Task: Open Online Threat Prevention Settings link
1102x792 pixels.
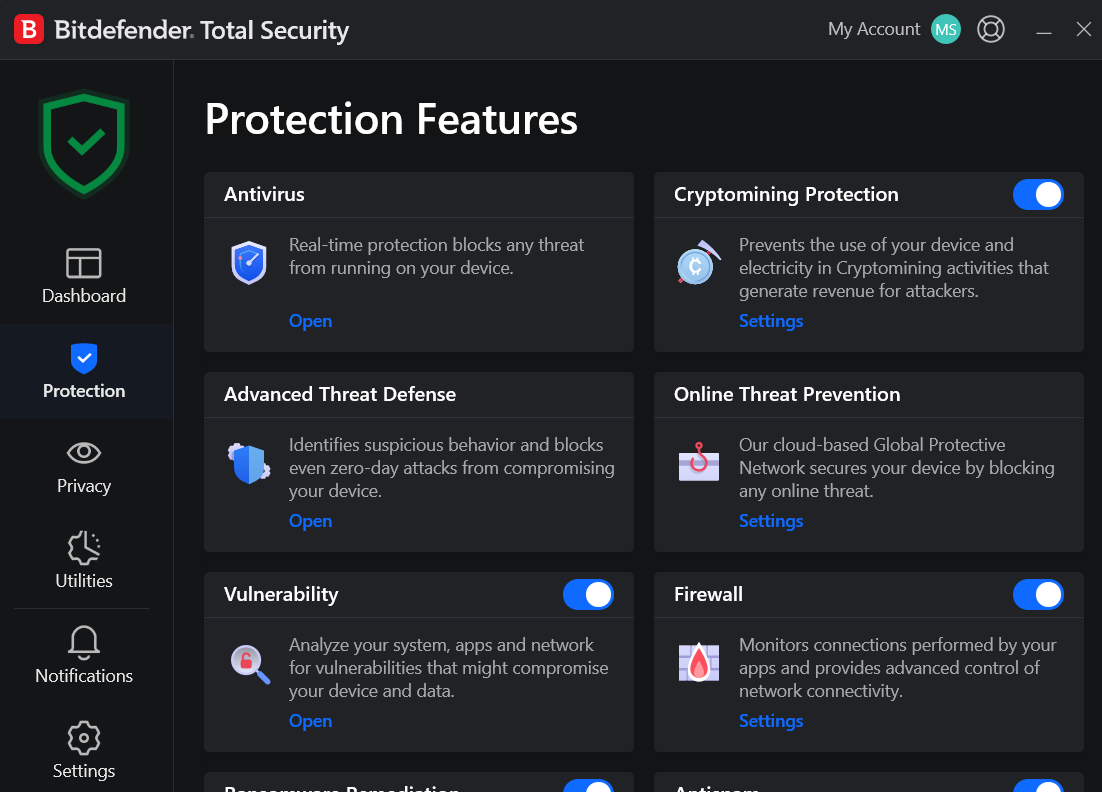Action: pyautogui.click(x=771, y=521)
